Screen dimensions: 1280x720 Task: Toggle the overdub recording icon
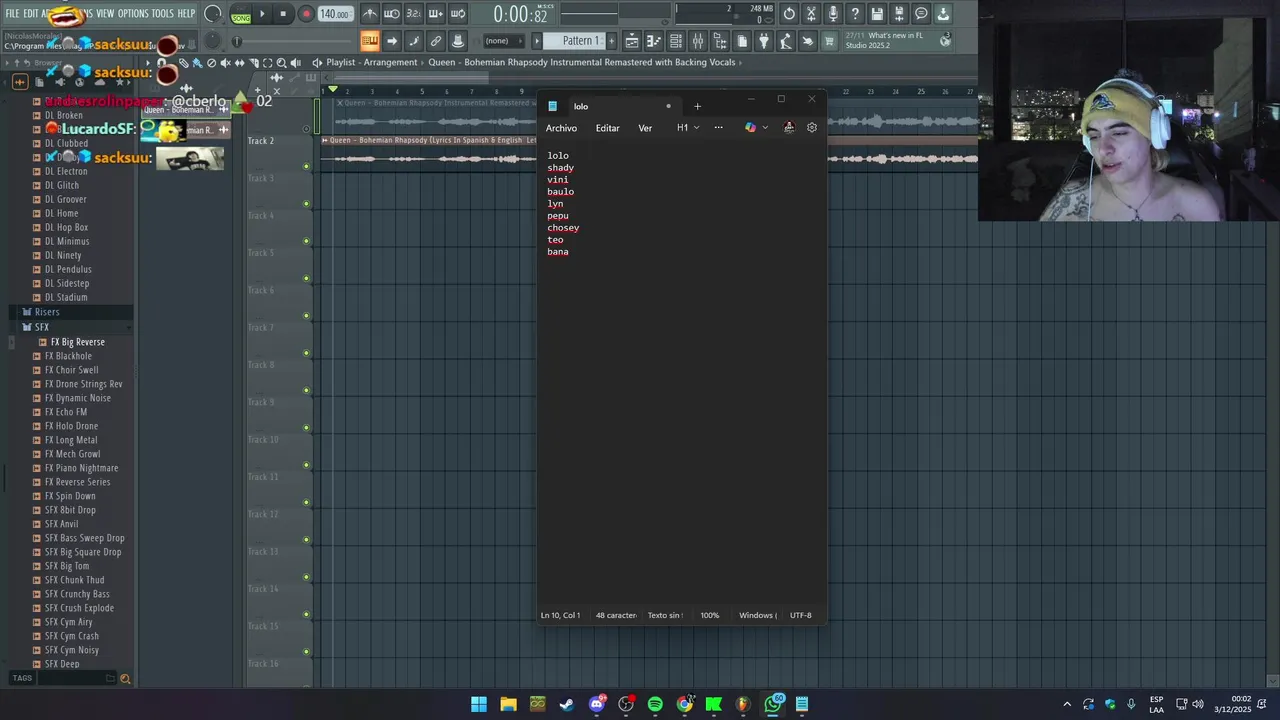coord(436,14)
